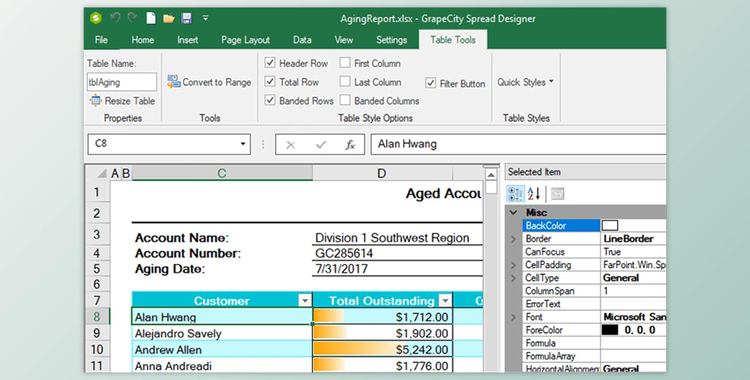Select the Table Tools tab
The image size is (750, 380).
tap(452, 40)
